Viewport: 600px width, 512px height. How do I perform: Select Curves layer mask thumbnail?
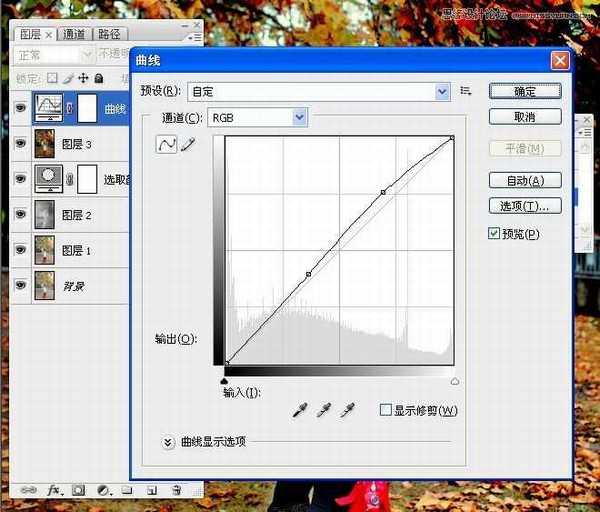87,108
